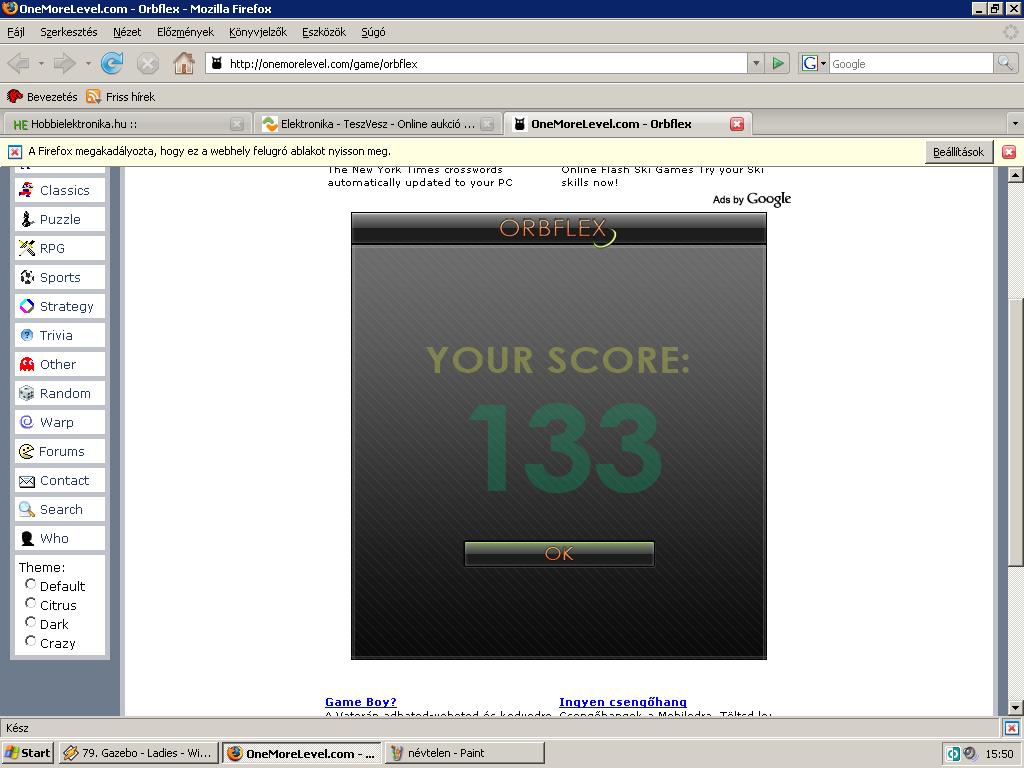The width and height of the screenshot is (1024, 768).
Task: Open the Ingyen csengőhang ad link
Action: pos(622,702)
